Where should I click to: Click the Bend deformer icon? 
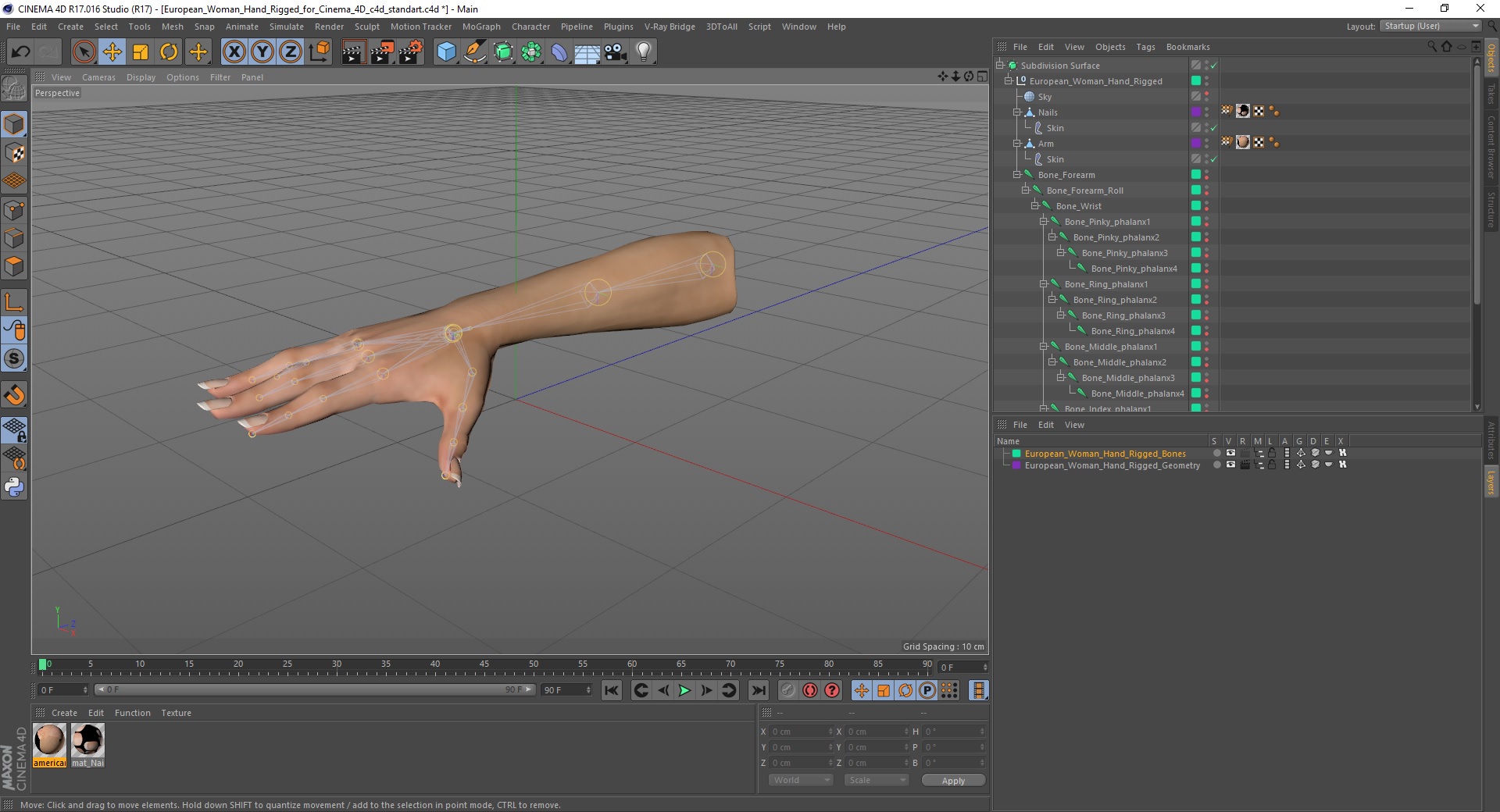559,52
